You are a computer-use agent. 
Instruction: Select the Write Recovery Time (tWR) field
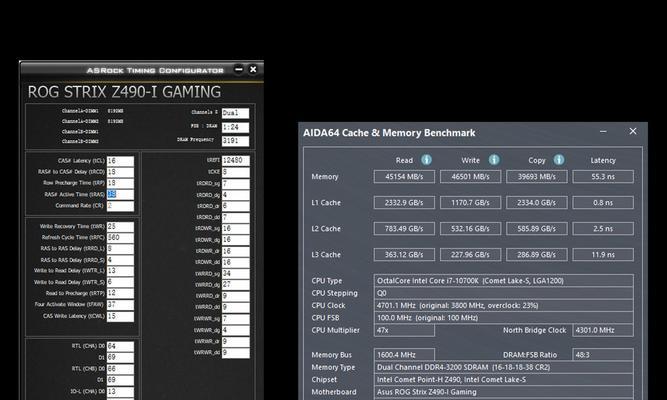pyautogui.click(x=120, y=226)
